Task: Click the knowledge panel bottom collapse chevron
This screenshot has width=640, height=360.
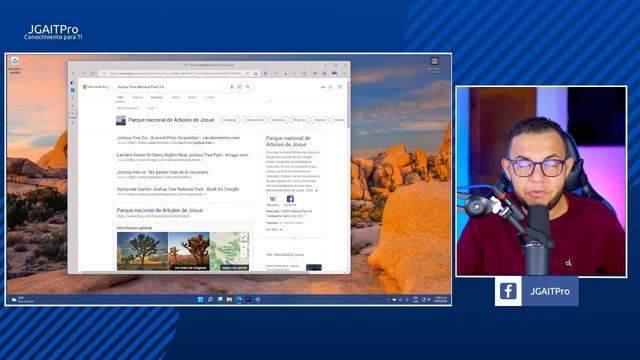Action: pos(293,238)
